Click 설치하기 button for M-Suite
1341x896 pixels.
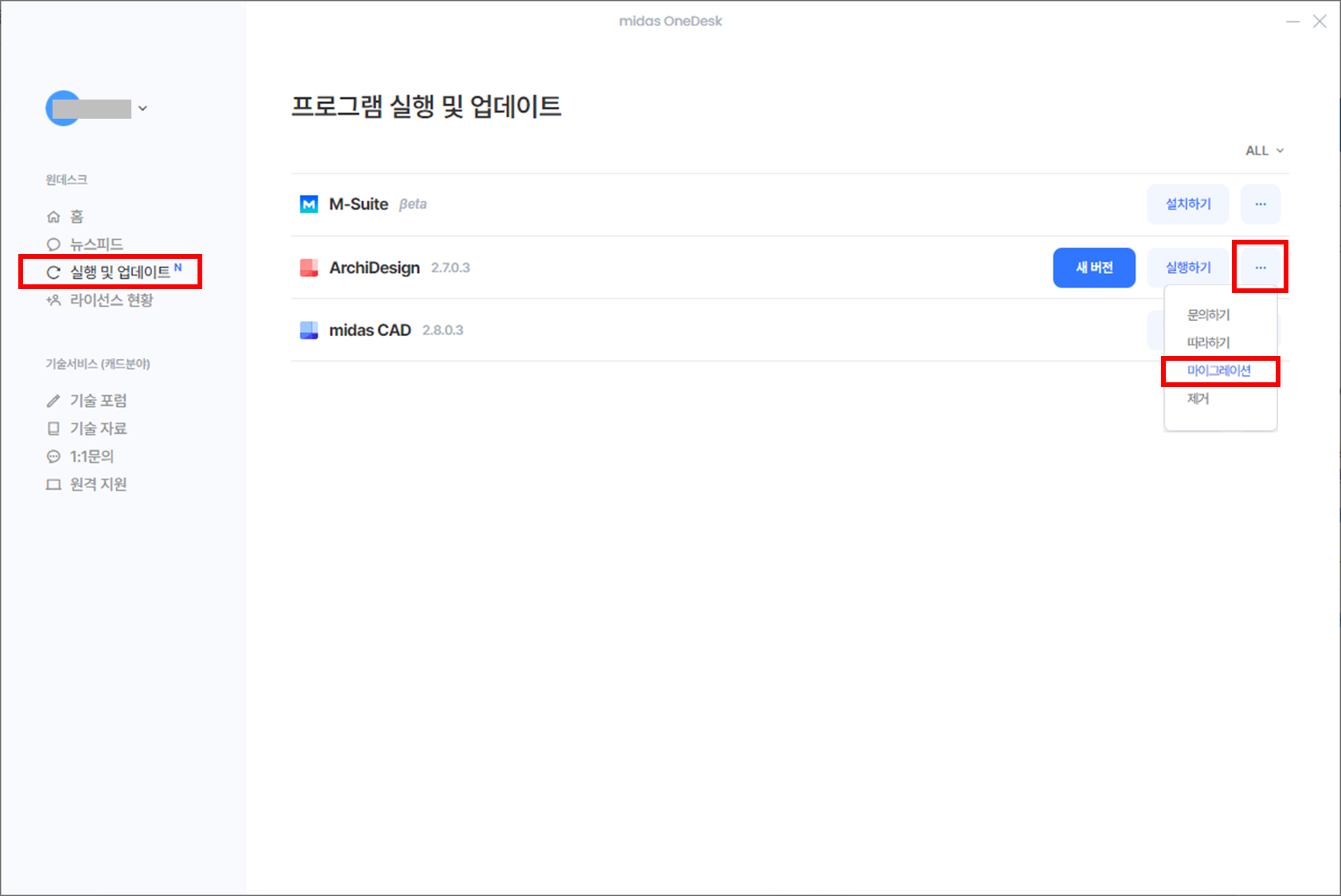tap(1188, 205)
